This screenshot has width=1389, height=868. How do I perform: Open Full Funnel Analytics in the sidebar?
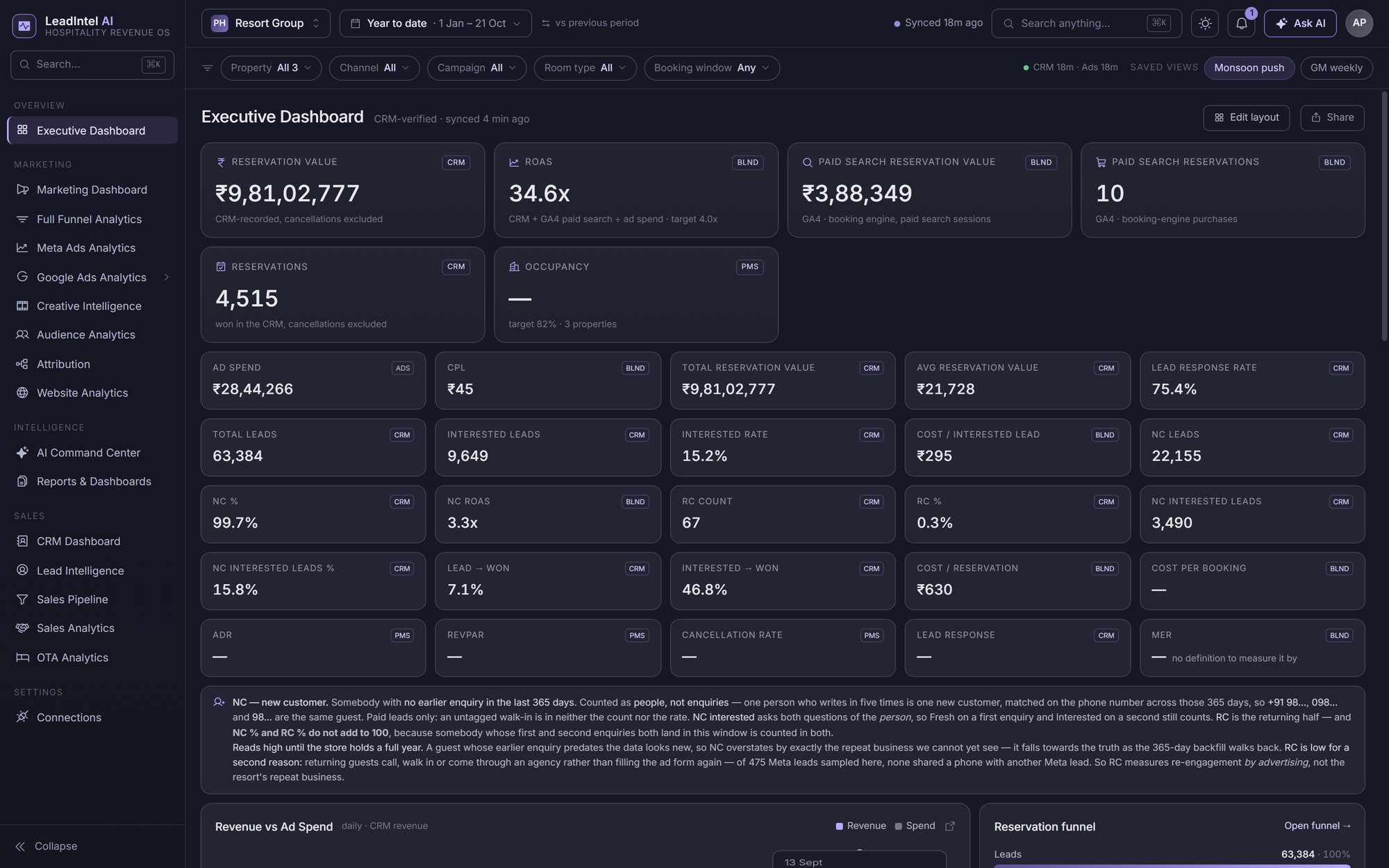tap(92, 219)
